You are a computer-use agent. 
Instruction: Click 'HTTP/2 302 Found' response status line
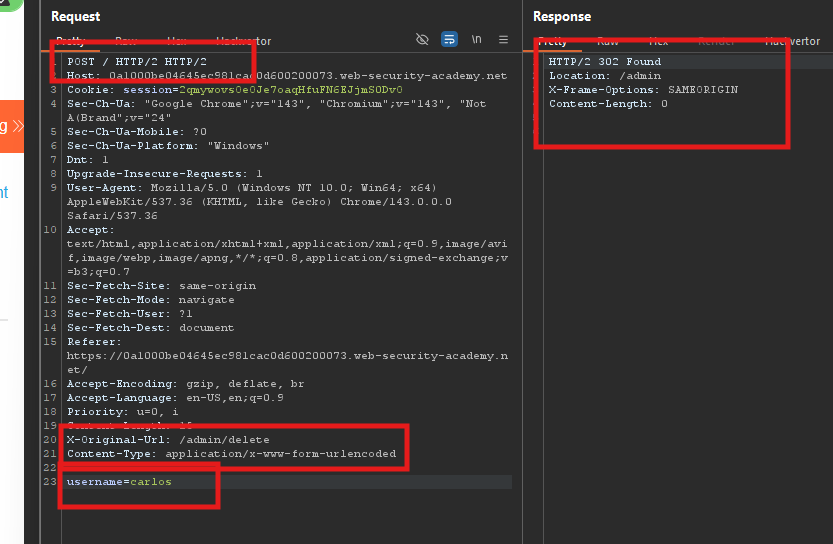pos(605,62)
